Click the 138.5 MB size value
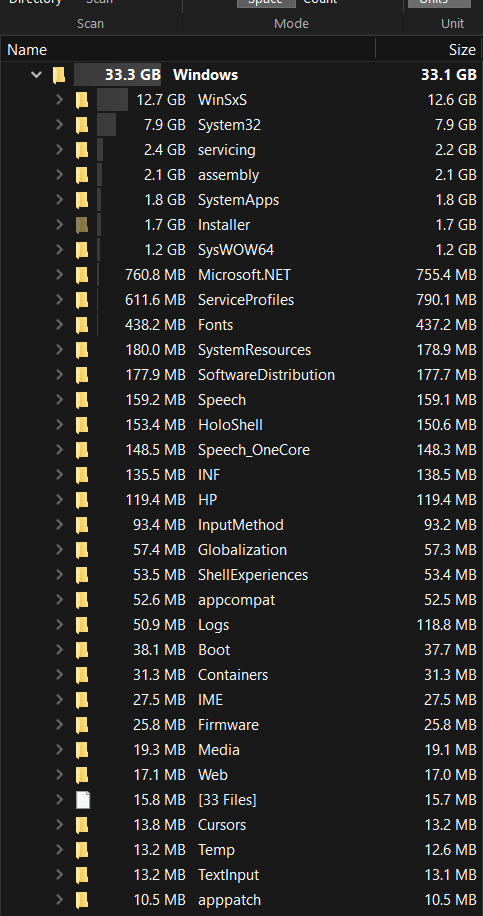Viewport: 483px width, 916px height. [447, 475]
